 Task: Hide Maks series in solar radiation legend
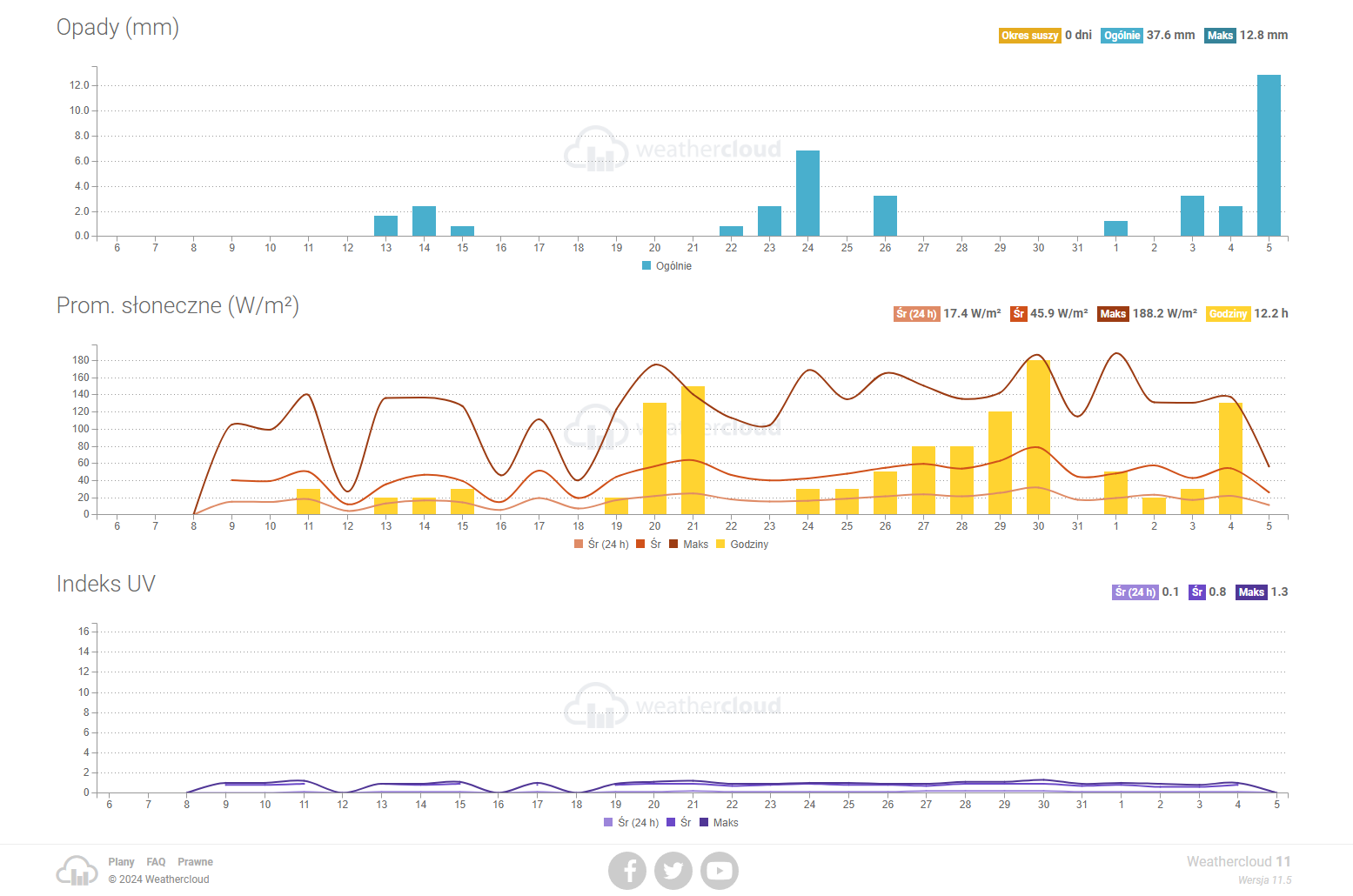click(x=689, y=545)
